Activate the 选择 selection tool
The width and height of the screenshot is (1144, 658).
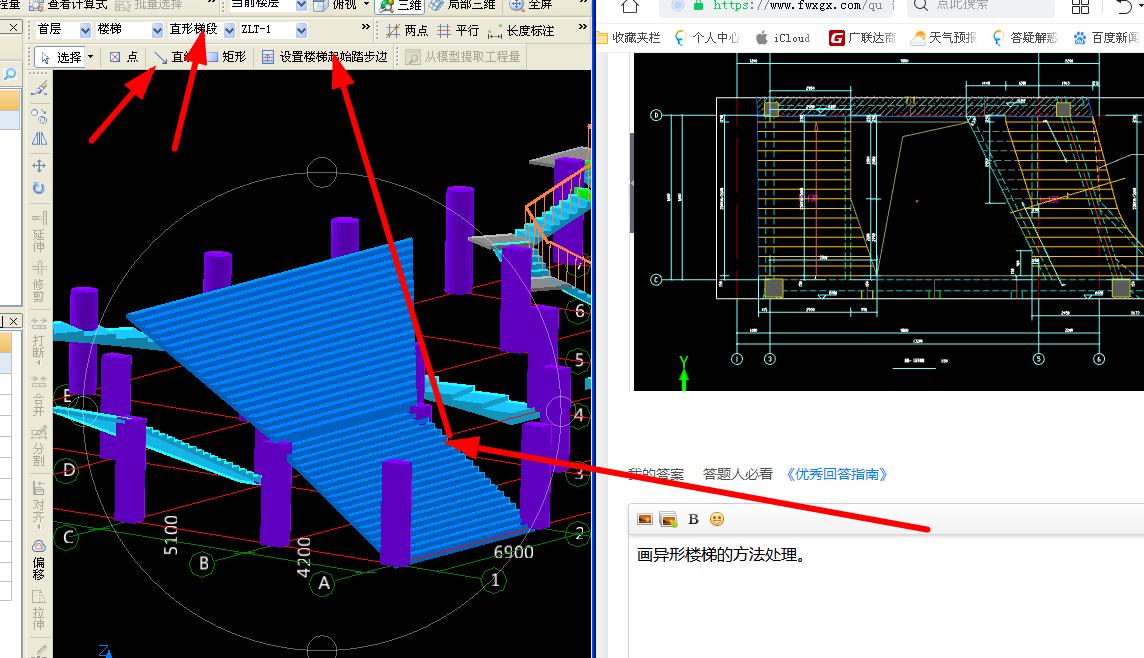pyautogui.click(x=61, y=57)
